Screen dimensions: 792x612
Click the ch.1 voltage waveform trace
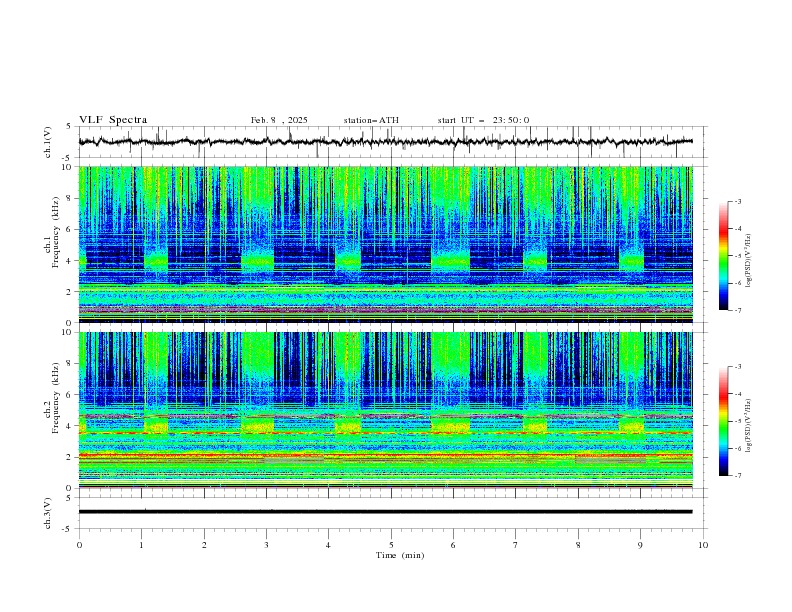coord(385,142)
